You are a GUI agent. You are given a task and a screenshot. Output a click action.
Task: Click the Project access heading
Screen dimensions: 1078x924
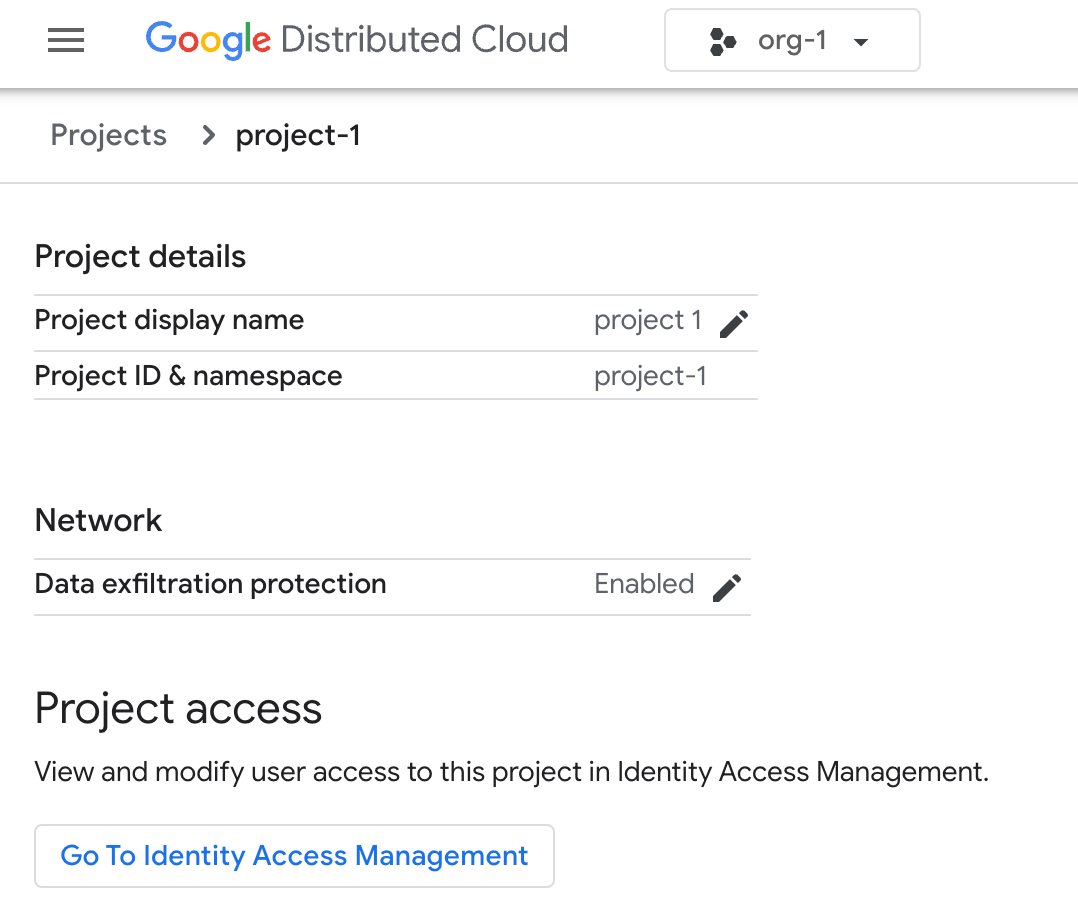178,708
